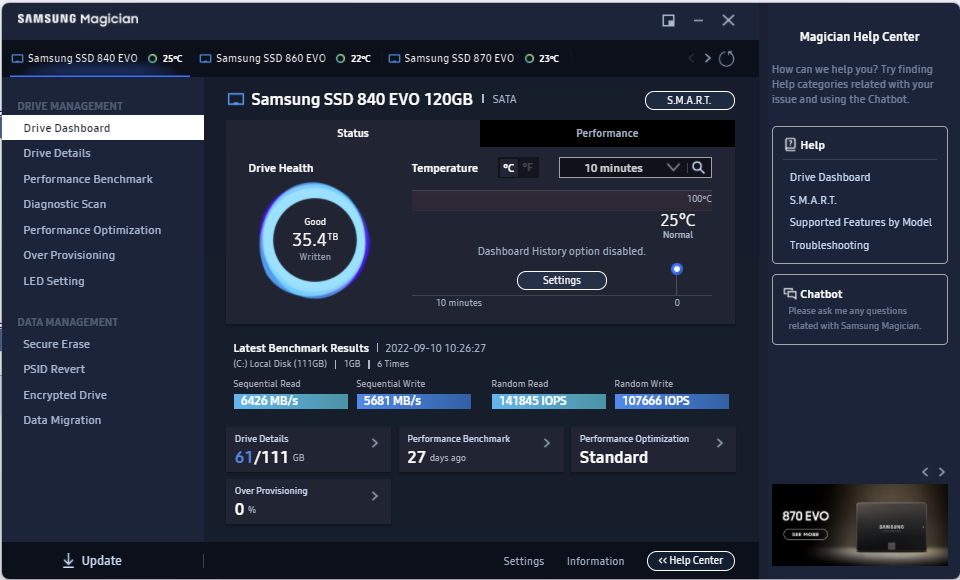Screen dimensions: 960x580
Task: Click the Sequential Write 5681 MB/s bar
Action: (414, 401)
